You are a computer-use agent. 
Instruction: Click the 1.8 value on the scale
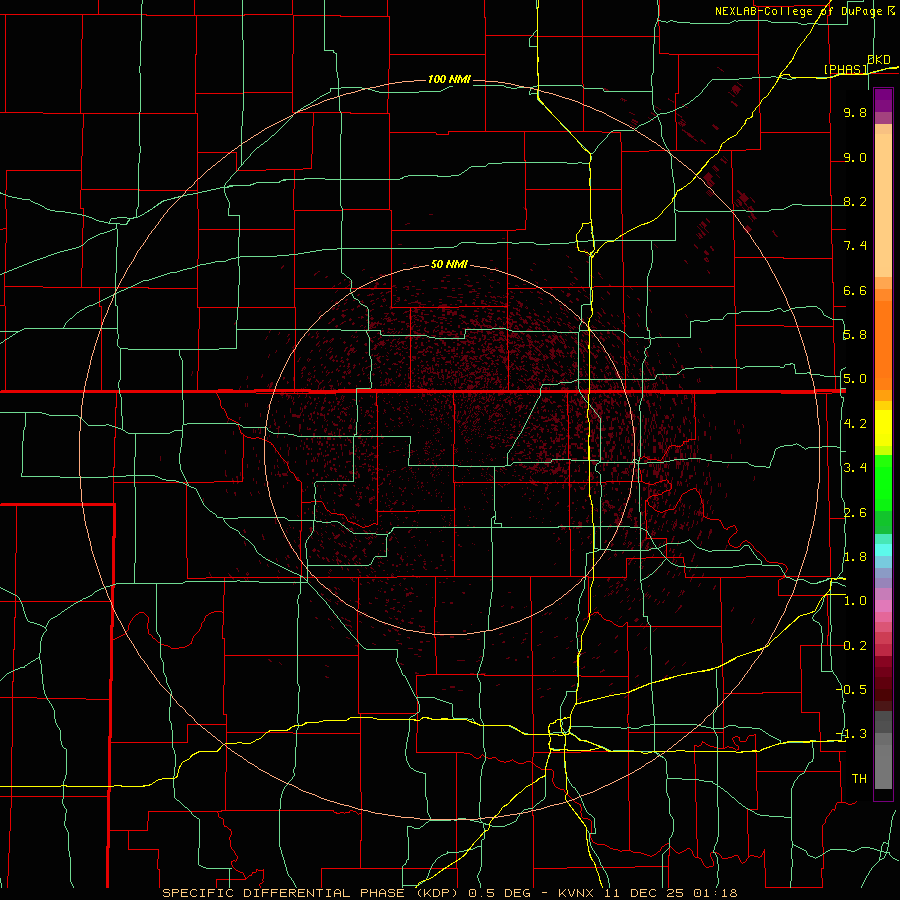click(855, 557)
